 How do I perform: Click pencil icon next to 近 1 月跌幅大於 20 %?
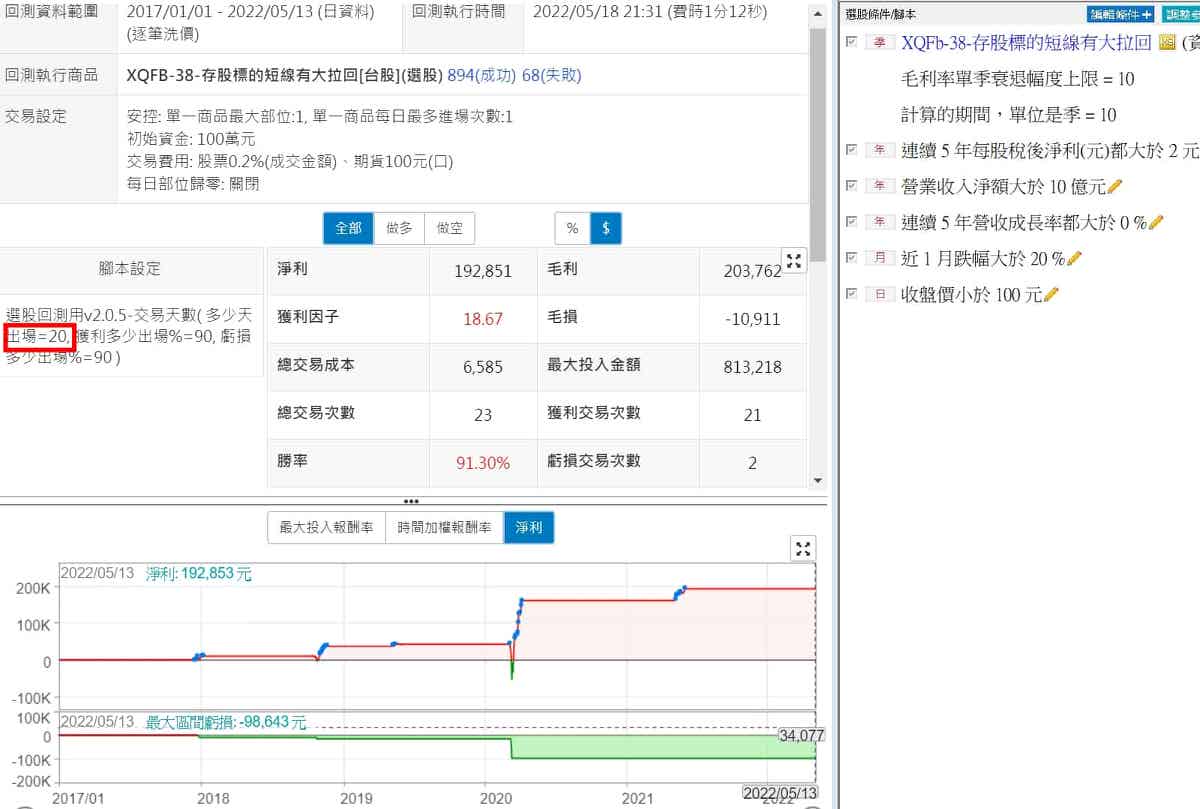tap(1075, 259)
